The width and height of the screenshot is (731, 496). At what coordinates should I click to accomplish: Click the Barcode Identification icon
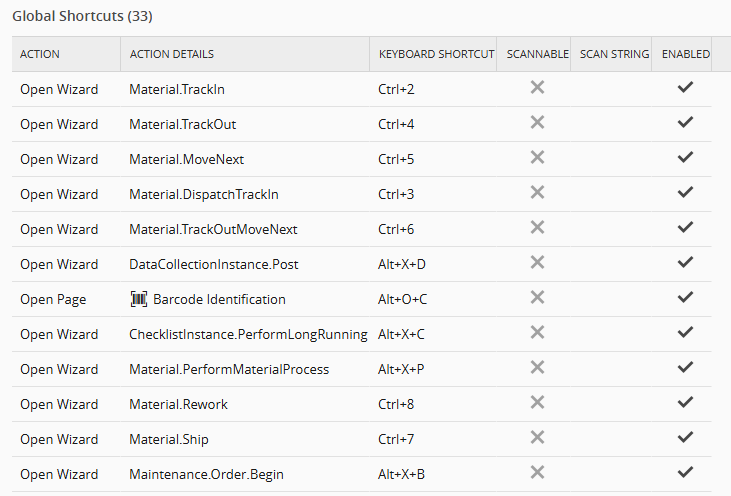tap(139, 299)
